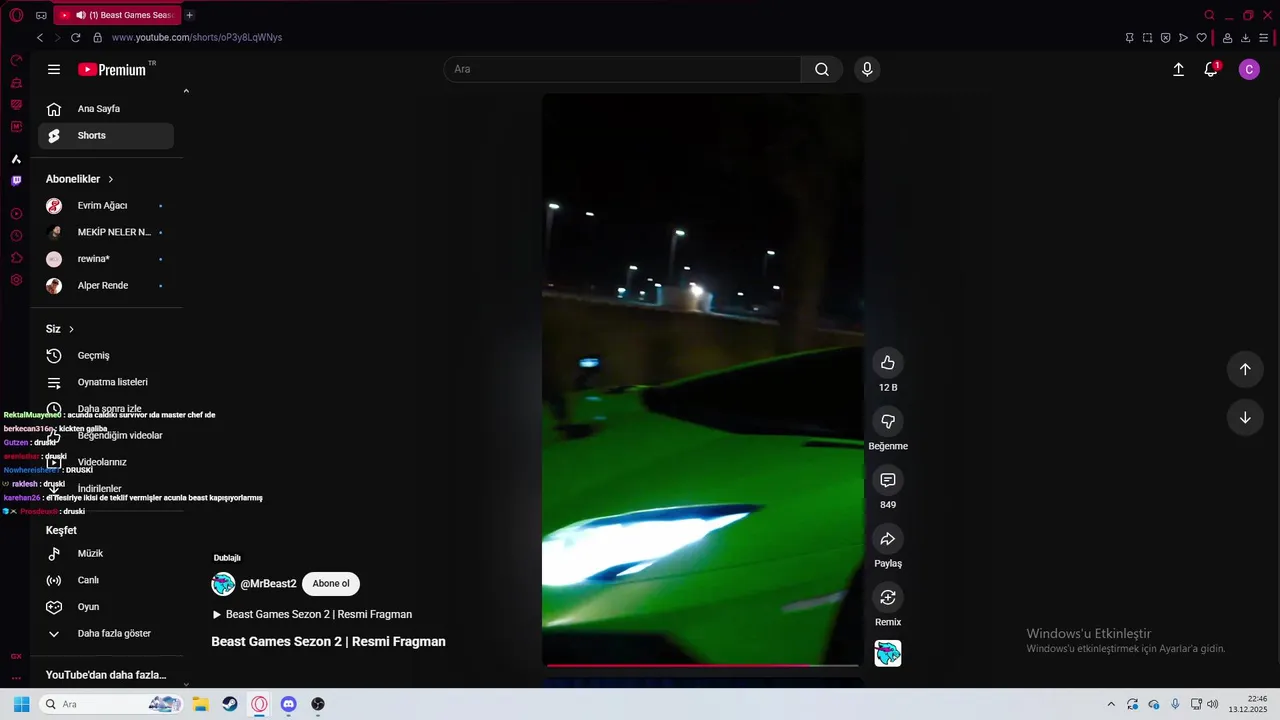
Task: Open MEKİP NELER N... subscription
Action: (x=106, y=232)
